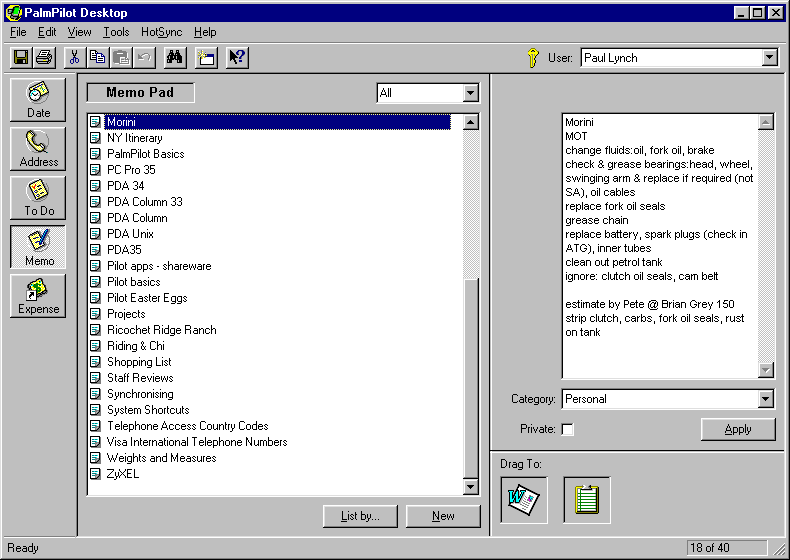Click the clipboard drag-to icon
This screenshot has height=560, width=790.
tap(587, 500)
